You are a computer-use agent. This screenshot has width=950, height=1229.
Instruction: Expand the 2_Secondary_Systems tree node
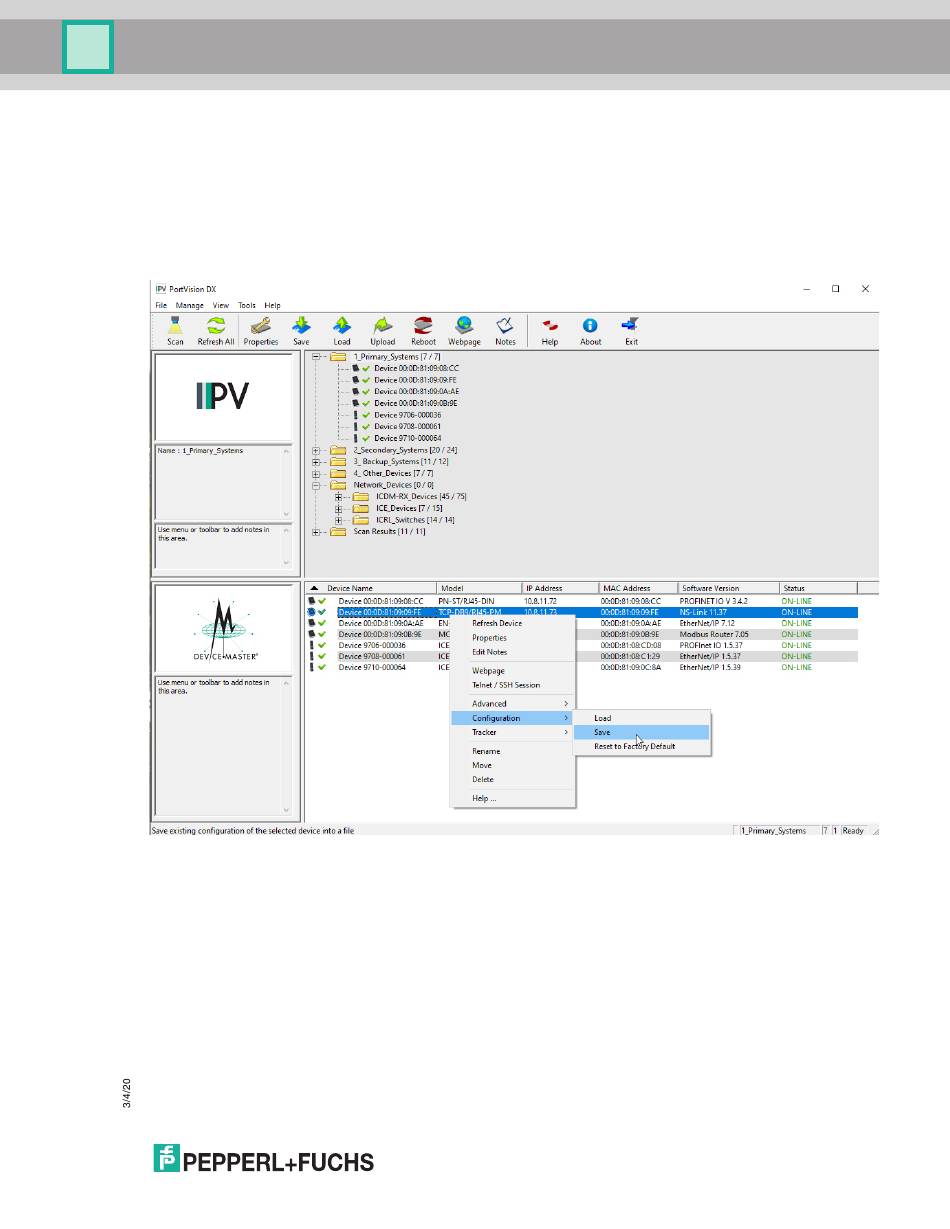tap(316, 450)
